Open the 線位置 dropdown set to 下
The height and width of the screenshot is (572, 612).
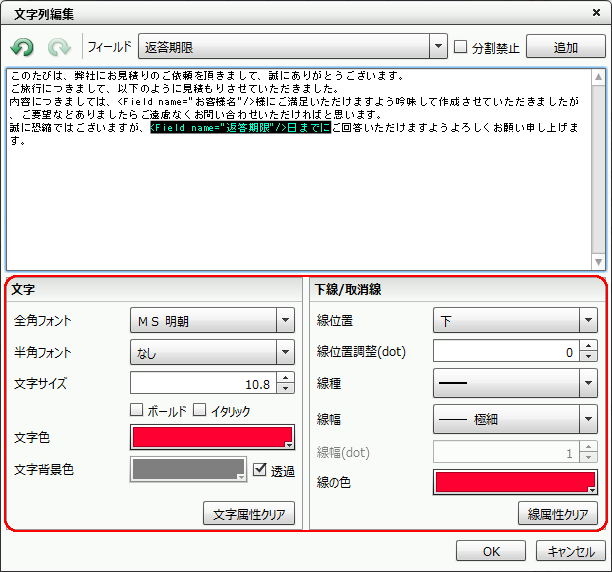click(x=515, y=320)
